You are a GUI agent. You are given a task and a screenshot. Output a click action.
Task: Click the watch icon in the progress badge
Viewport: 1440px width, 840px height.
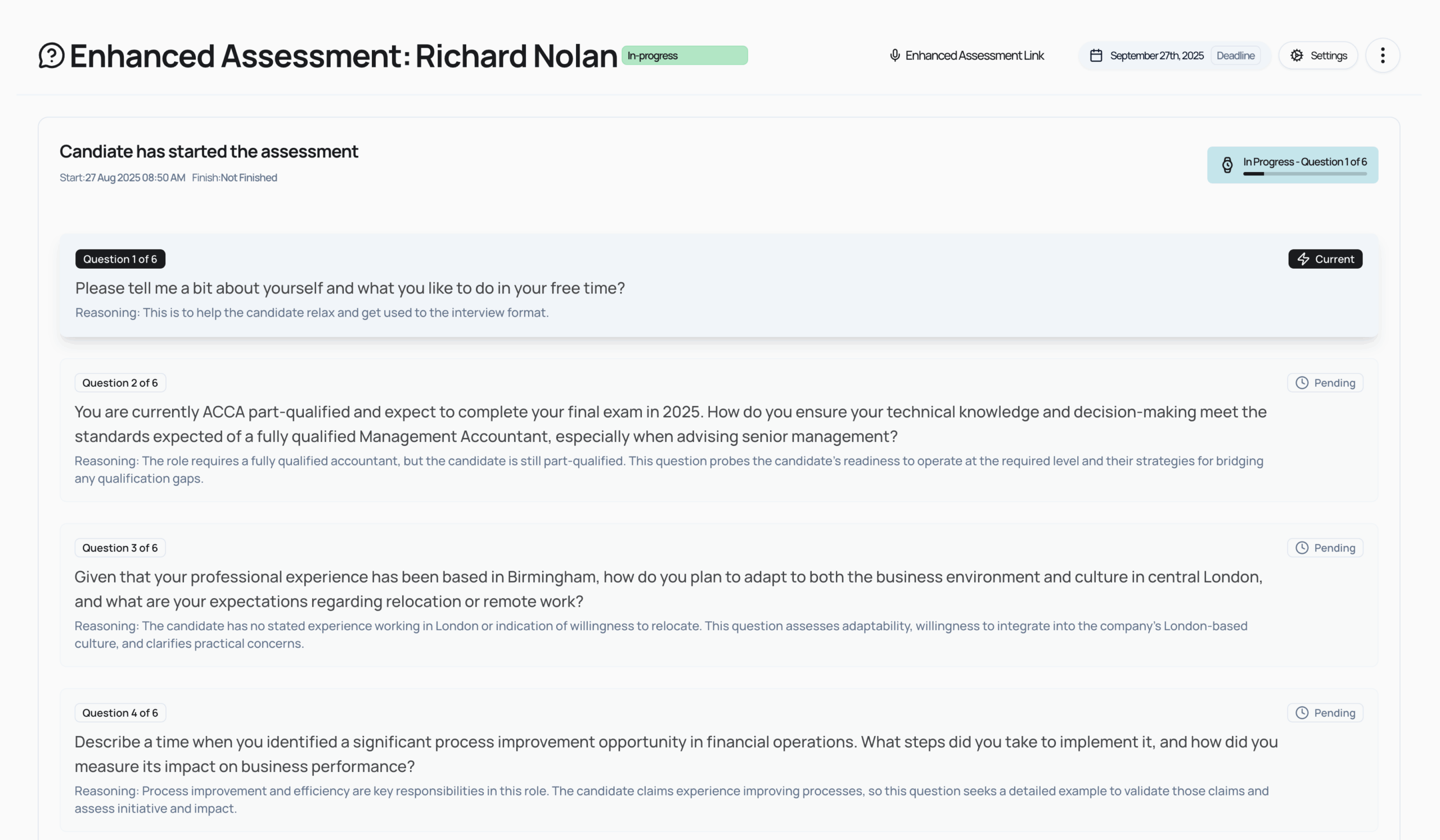coord(1227,165)
